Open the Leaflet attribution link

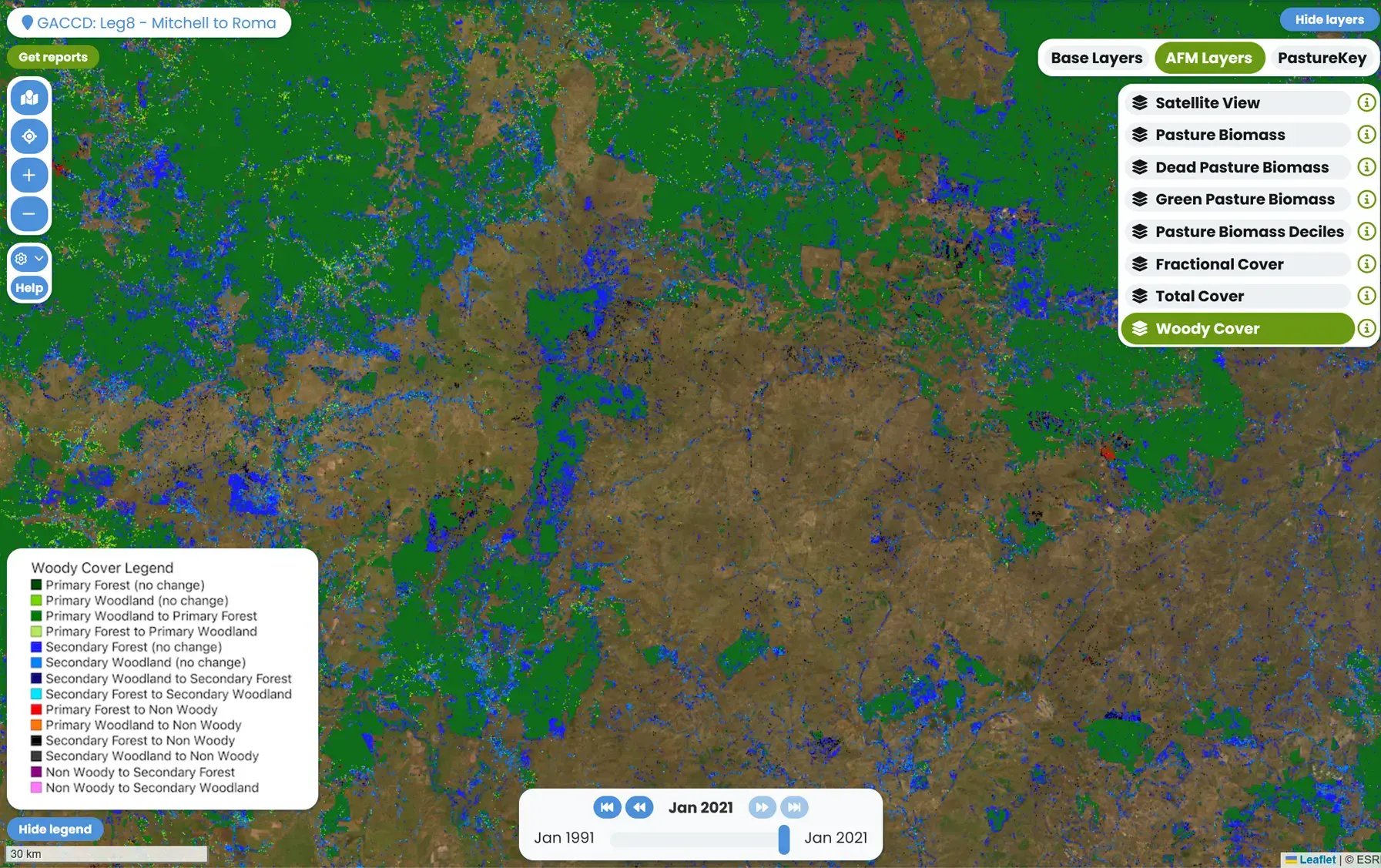coord(1316,860)
